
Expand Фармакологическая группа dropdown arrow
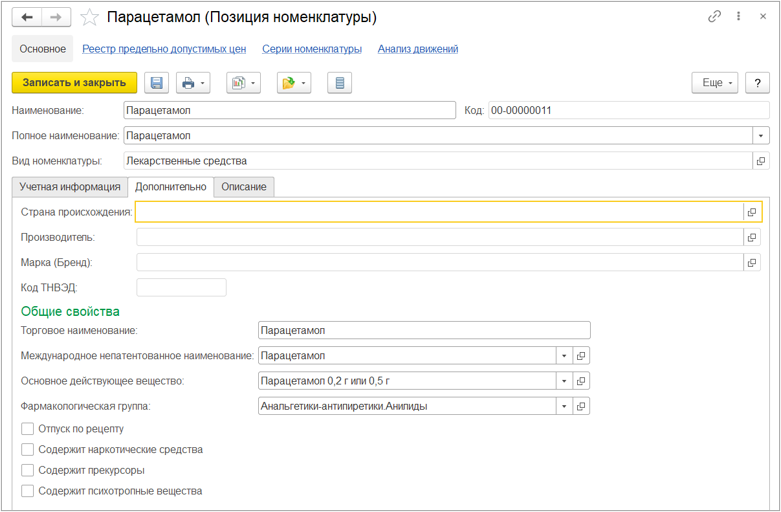pos(564,406)
